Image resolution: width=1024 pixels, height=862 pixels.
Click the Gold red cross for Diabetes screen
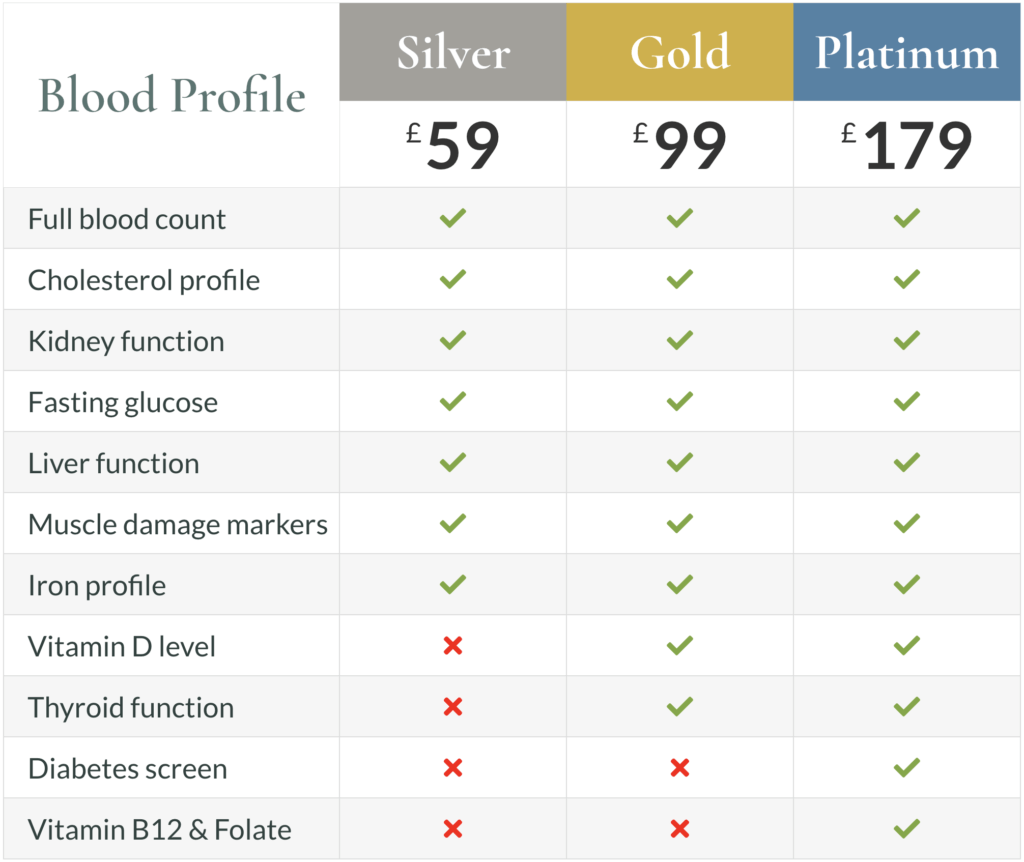pos(680,768)
